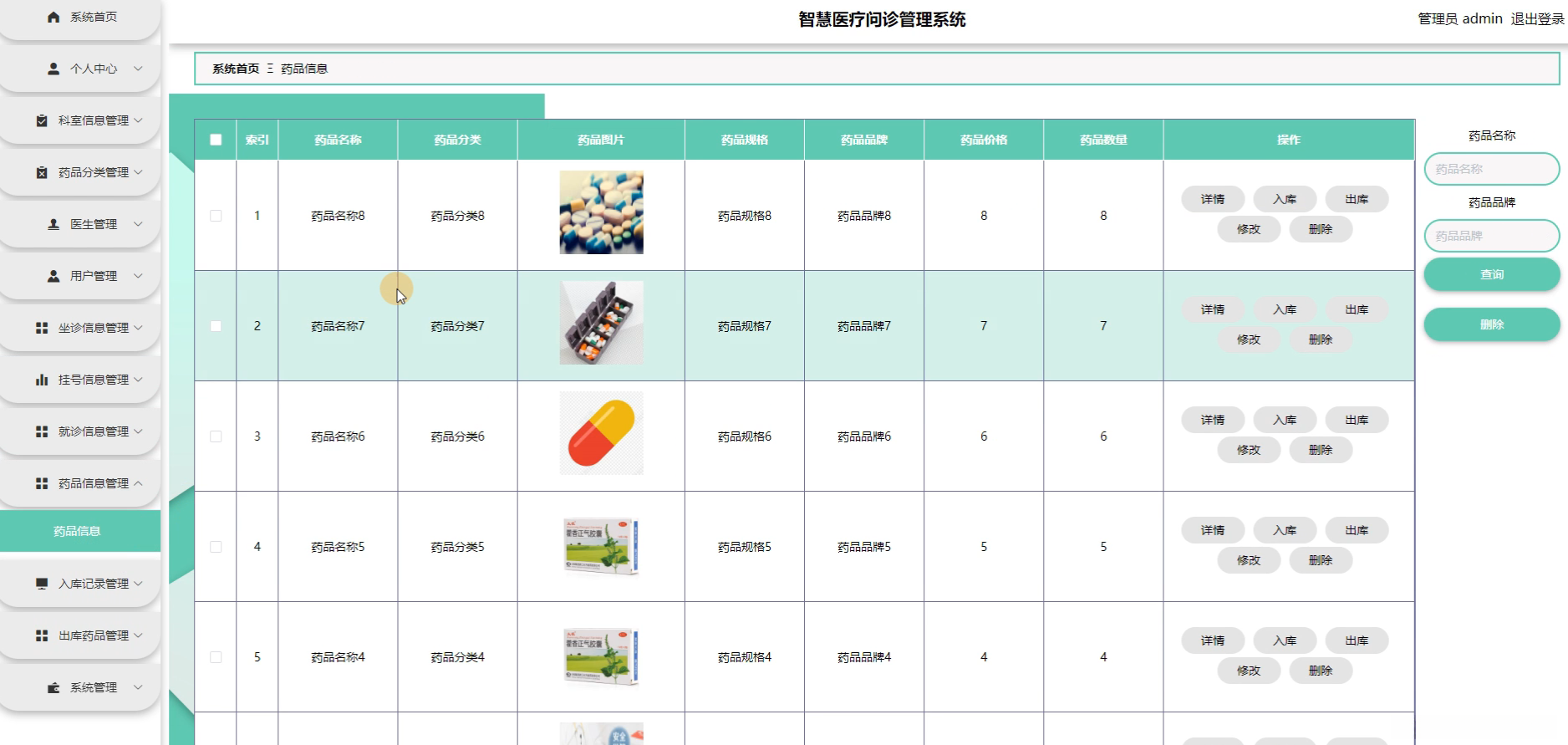Focus the 药品名称 search input
The image size is (1568, 745).
click(x=1492, y=169)
